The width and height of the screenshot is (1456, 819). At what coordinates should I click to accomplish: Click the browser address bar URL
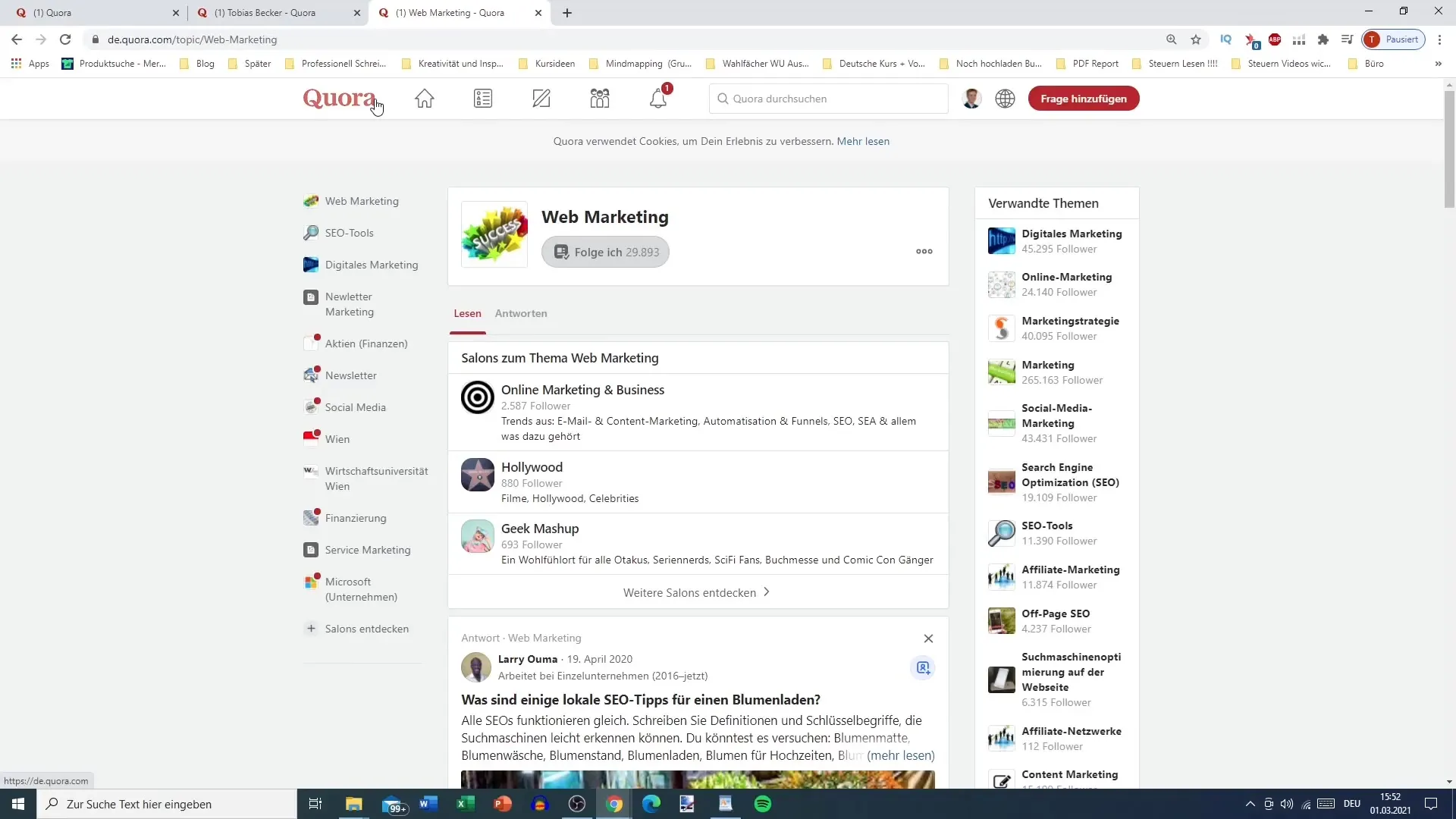[x=192, y=39]
